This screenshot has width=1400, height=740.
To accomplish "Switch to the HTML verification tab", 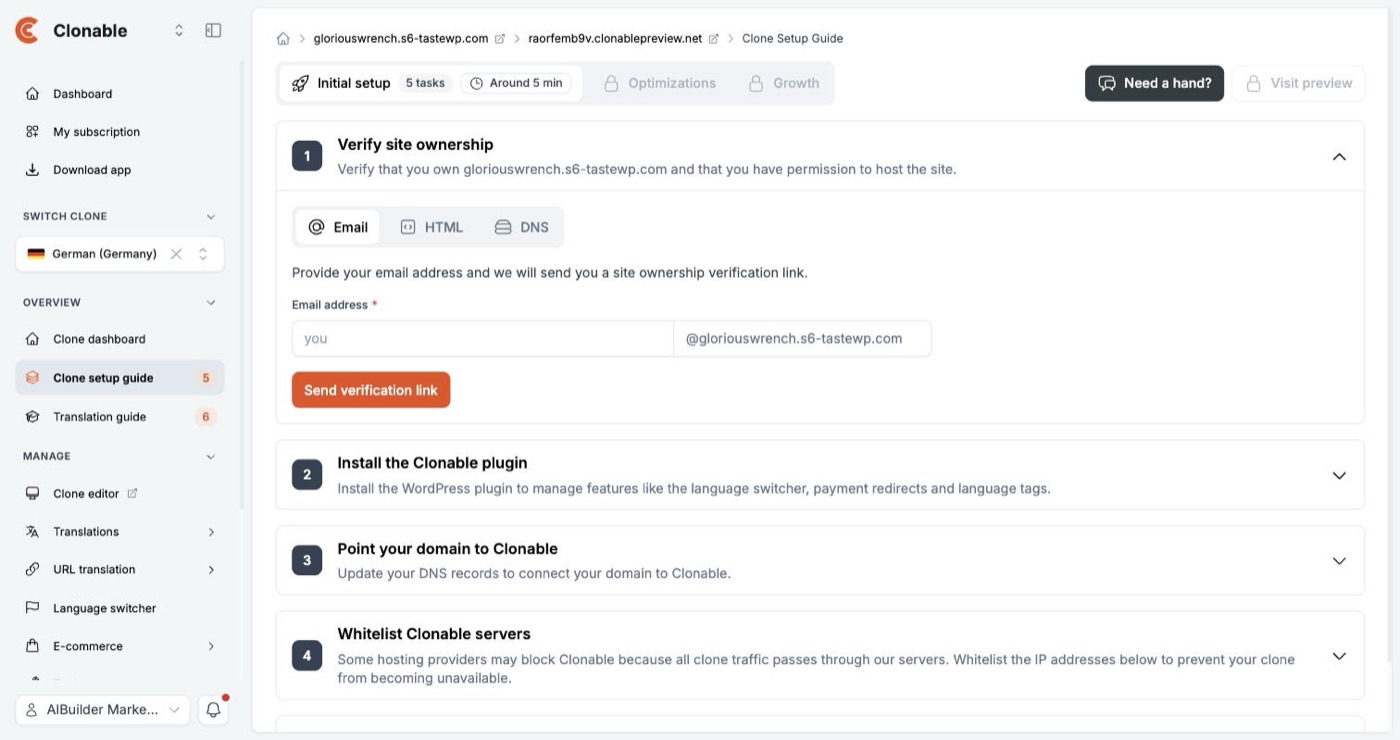I will pos(432,227).
